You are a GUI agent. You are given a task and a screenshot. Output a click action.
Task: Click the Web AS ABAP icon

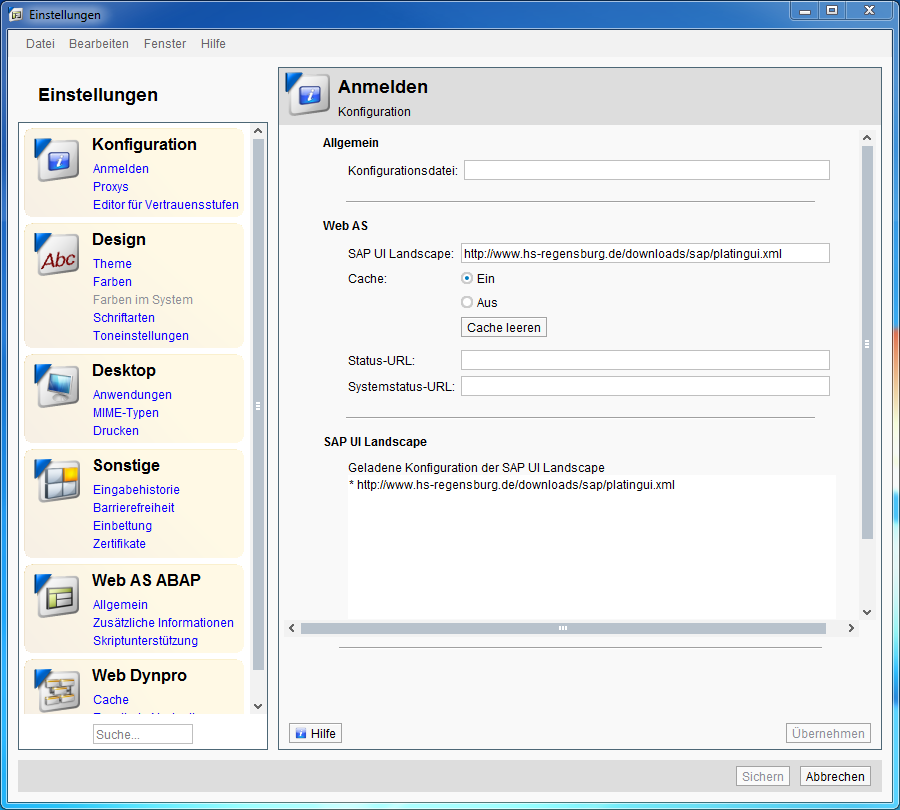57,596
